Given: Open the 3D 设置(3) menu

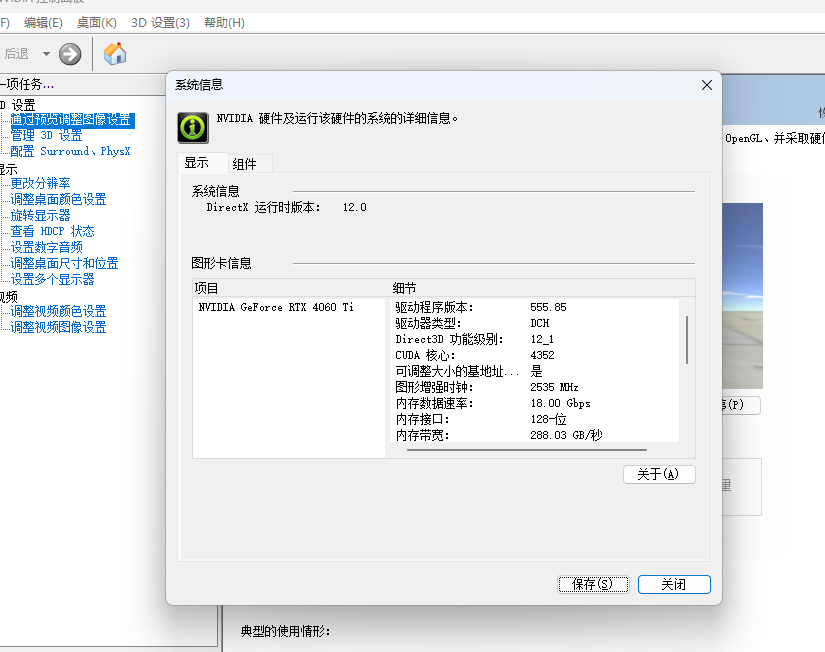Looking at the screenshot, I should [x=160, y=23].
